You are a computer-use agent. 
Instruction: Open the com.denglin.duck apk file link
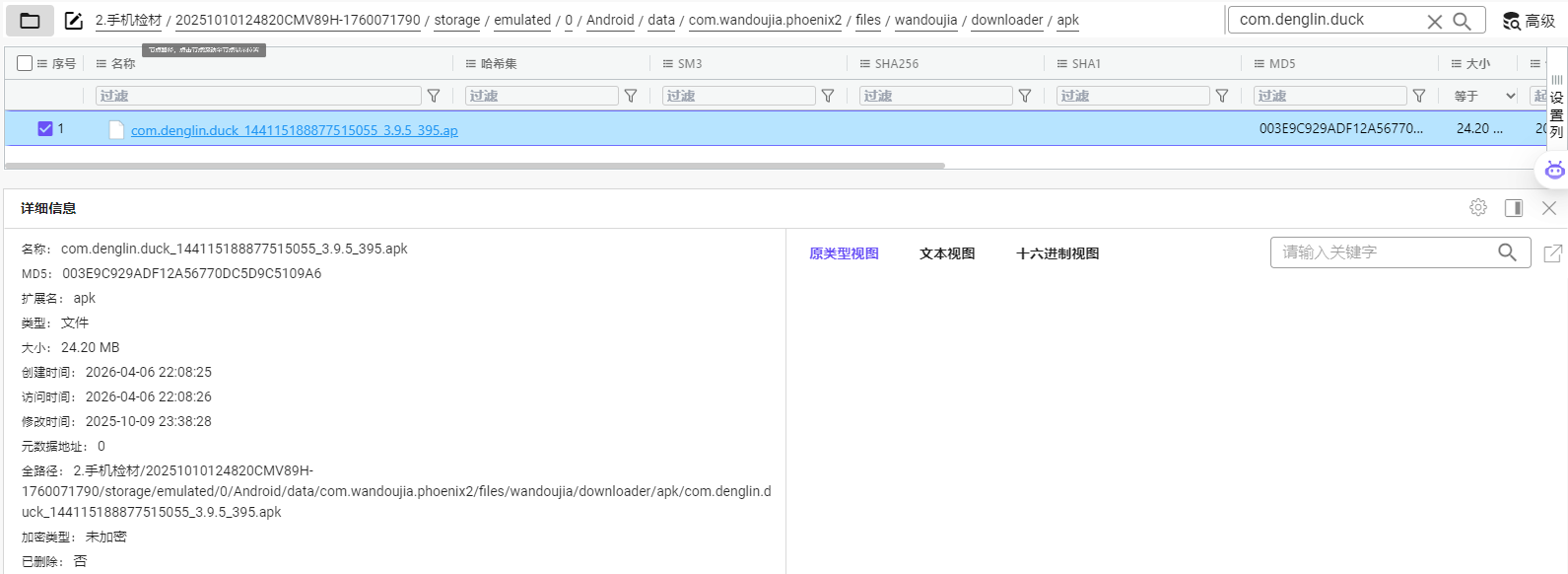(x=294, y=130)
